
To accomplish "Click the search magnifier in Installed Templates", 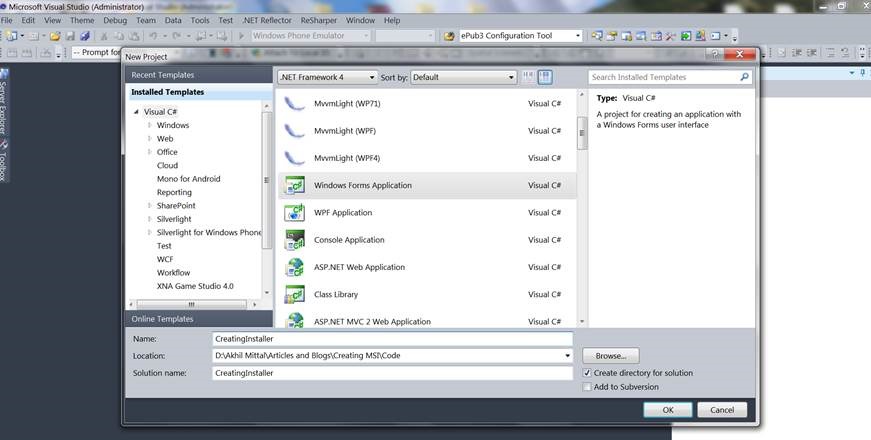I will [744, 77].
